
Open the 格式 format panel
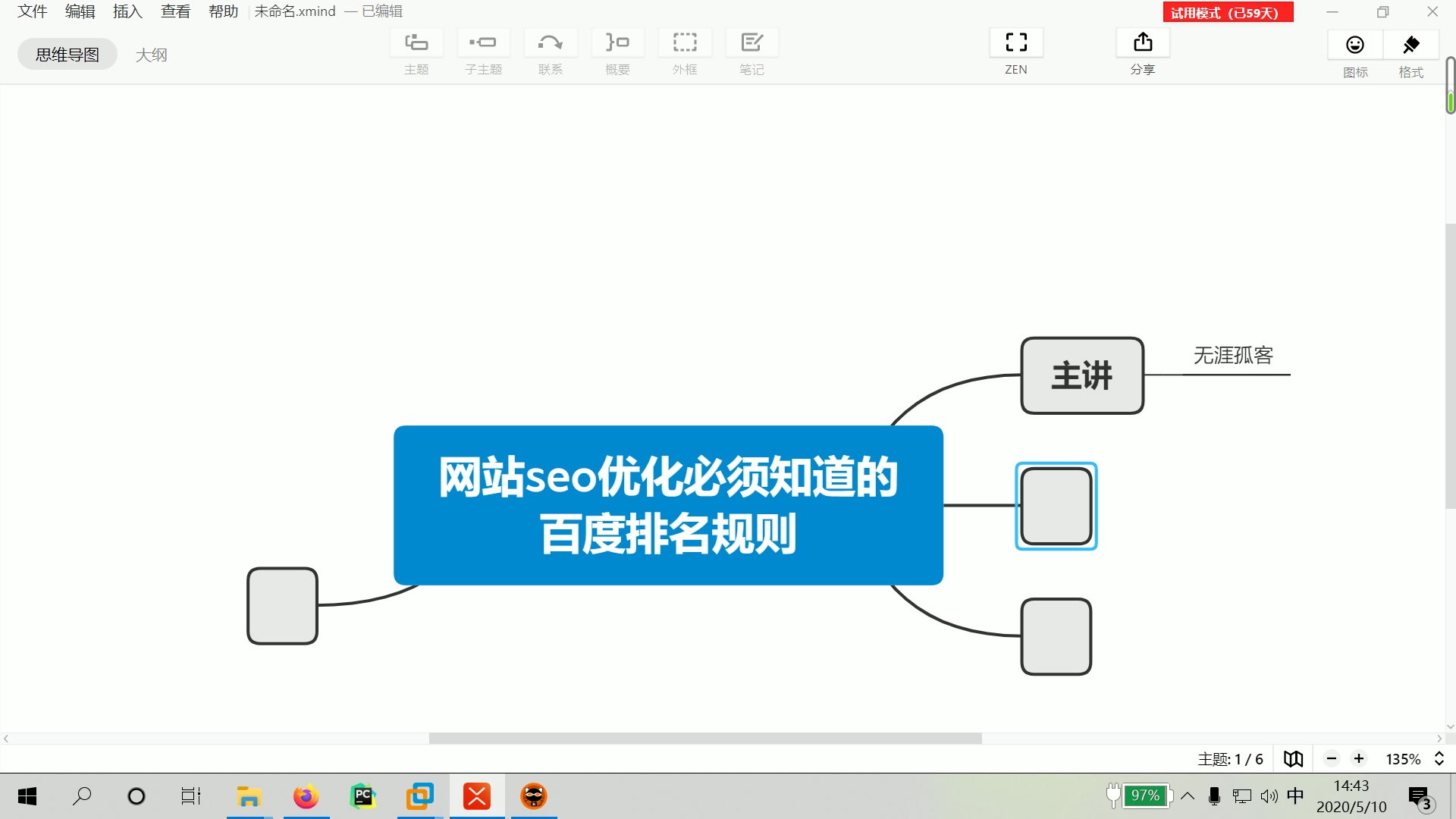[x=1411, y=45]
